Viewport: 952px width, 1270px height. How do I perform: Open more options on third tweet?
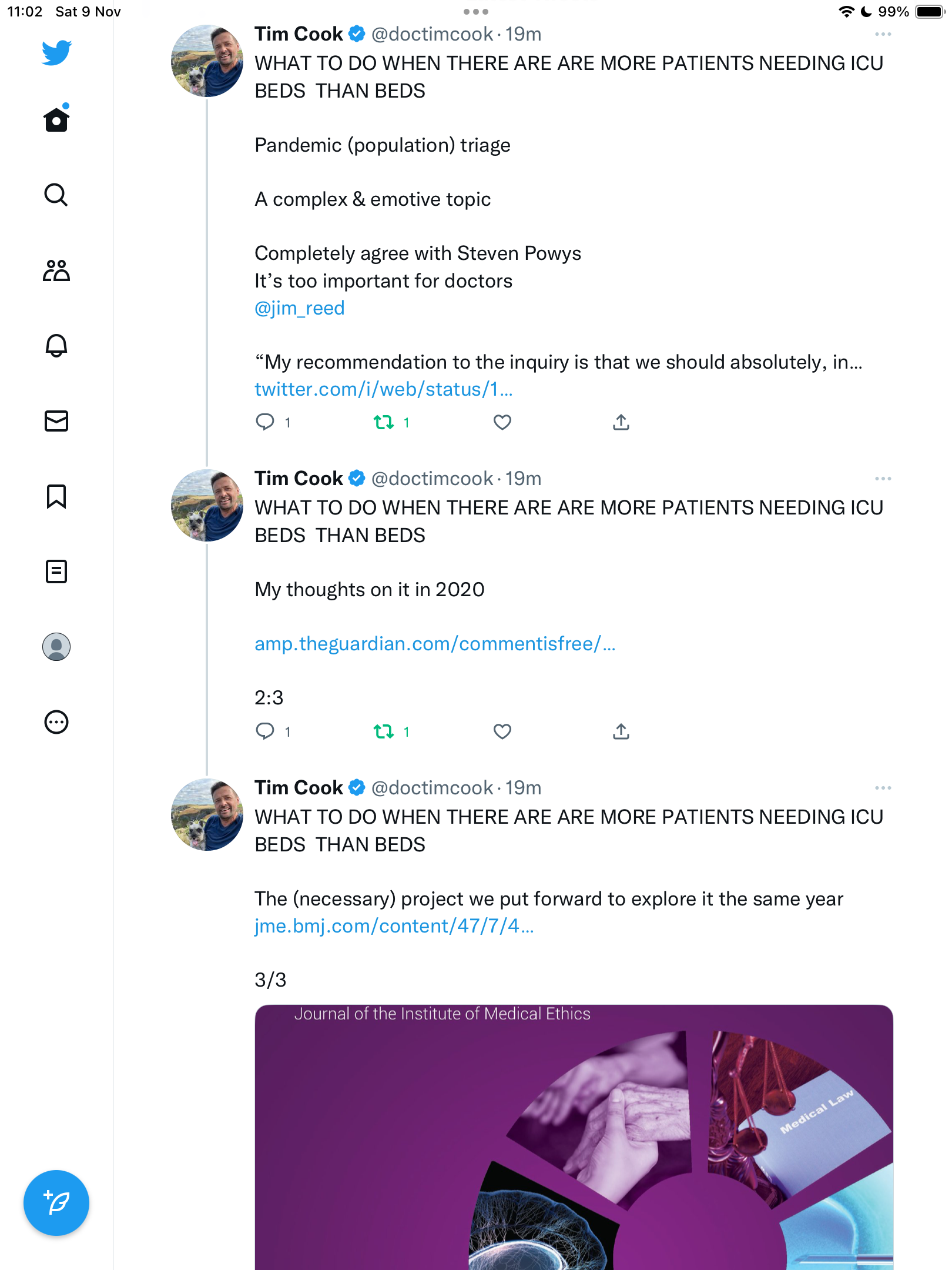883,788
